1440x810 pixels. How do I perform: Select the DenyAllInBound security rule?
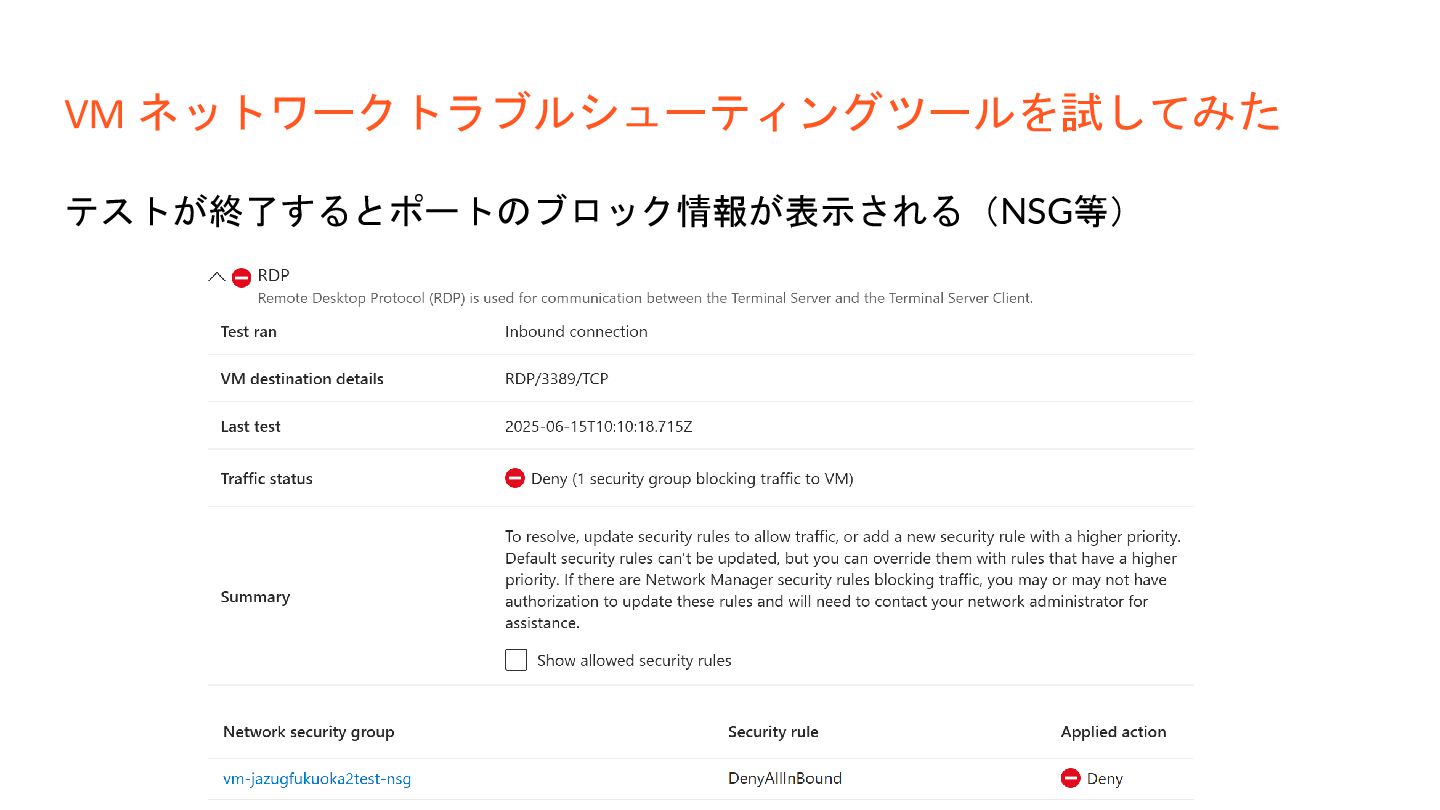(x=785, y=778)
